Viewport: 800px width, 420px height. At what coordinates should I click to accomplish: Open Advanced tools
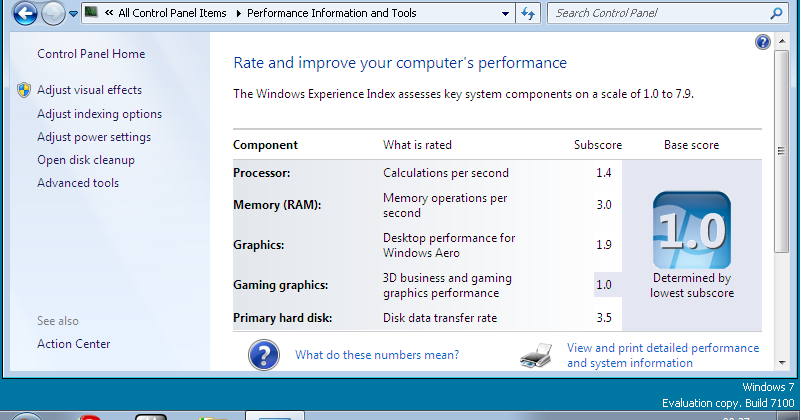click(x=78, y=183)
